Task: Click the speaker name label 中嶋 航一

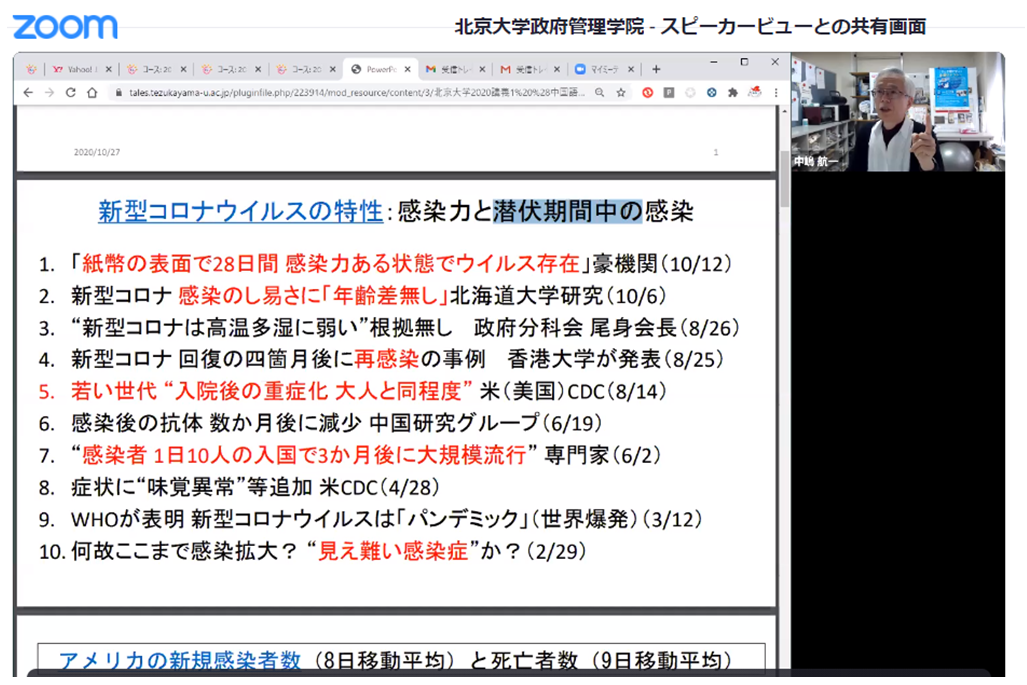Action: point(815,161)
